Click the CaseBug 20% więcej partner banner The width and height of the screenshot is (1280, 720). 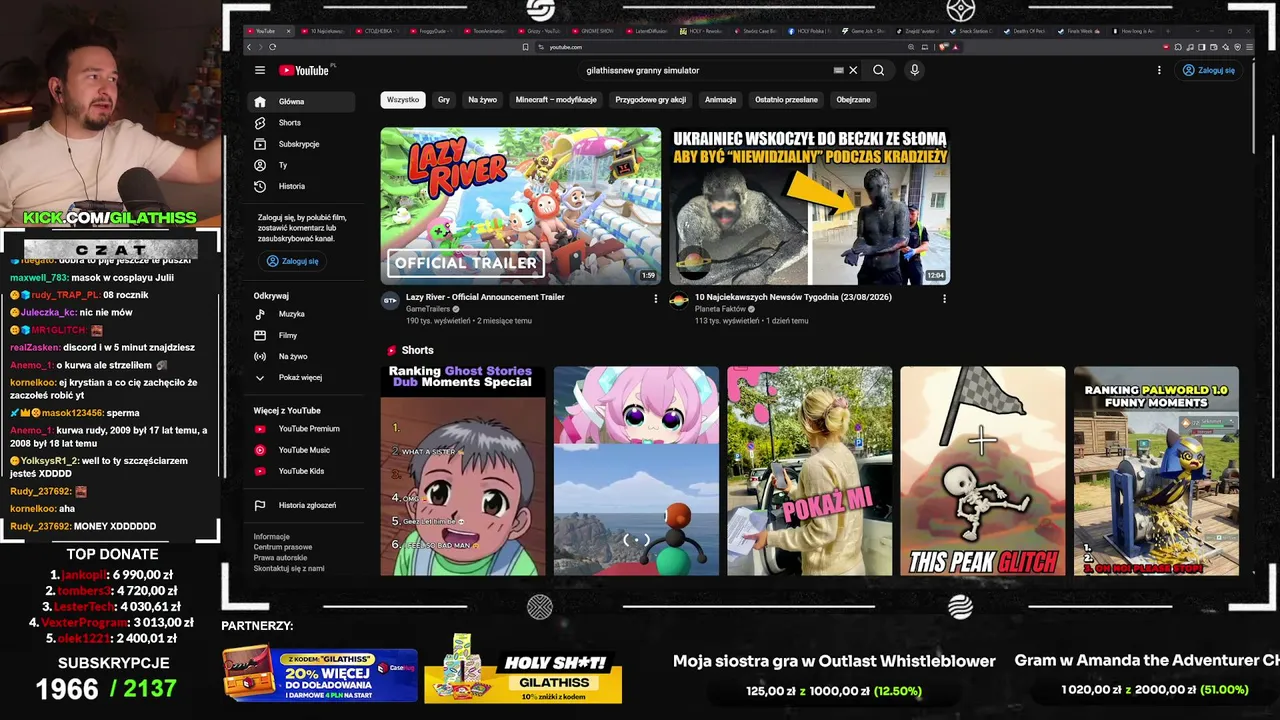320,674
